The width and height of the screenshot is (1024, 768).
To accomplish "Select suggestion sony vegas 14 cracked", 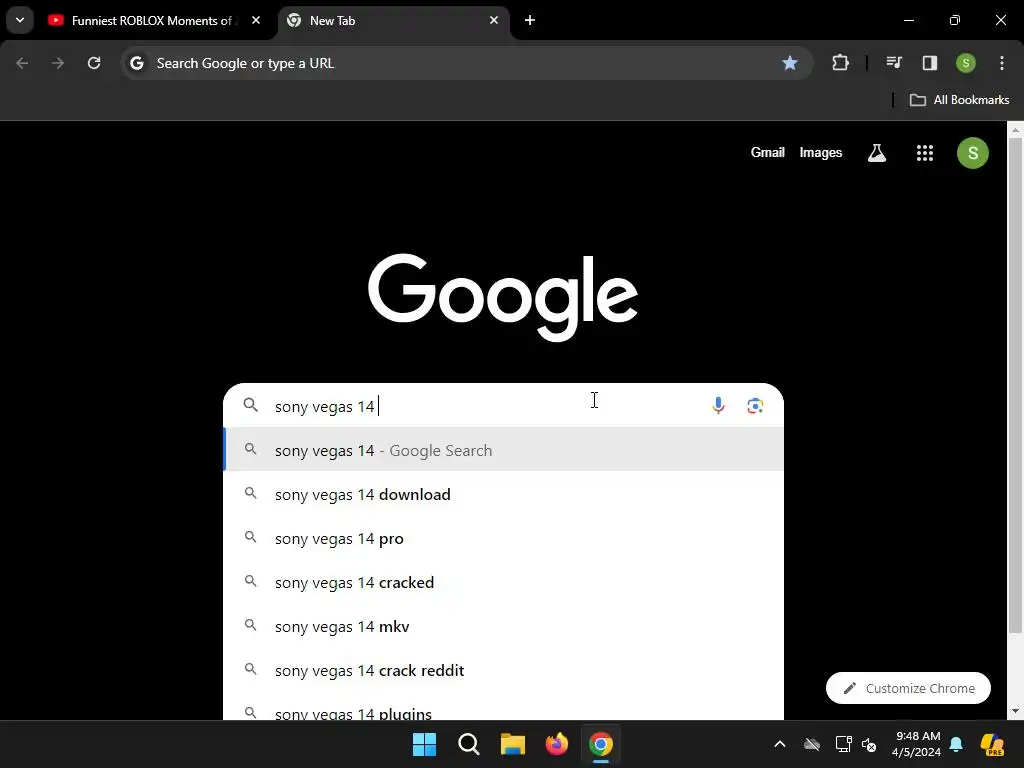I will tap(504, 582).
